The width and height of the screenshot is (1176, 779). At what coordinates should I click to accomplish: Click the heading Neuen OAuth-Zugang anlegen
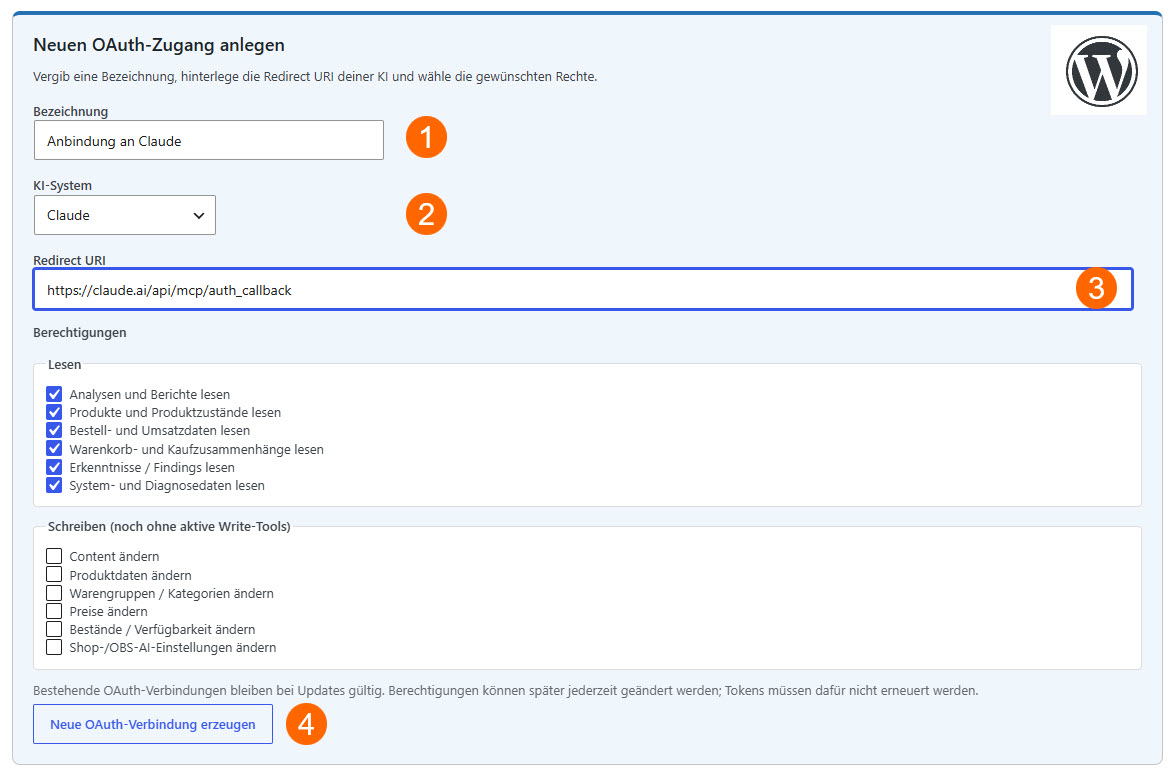[x=159, y=45]
